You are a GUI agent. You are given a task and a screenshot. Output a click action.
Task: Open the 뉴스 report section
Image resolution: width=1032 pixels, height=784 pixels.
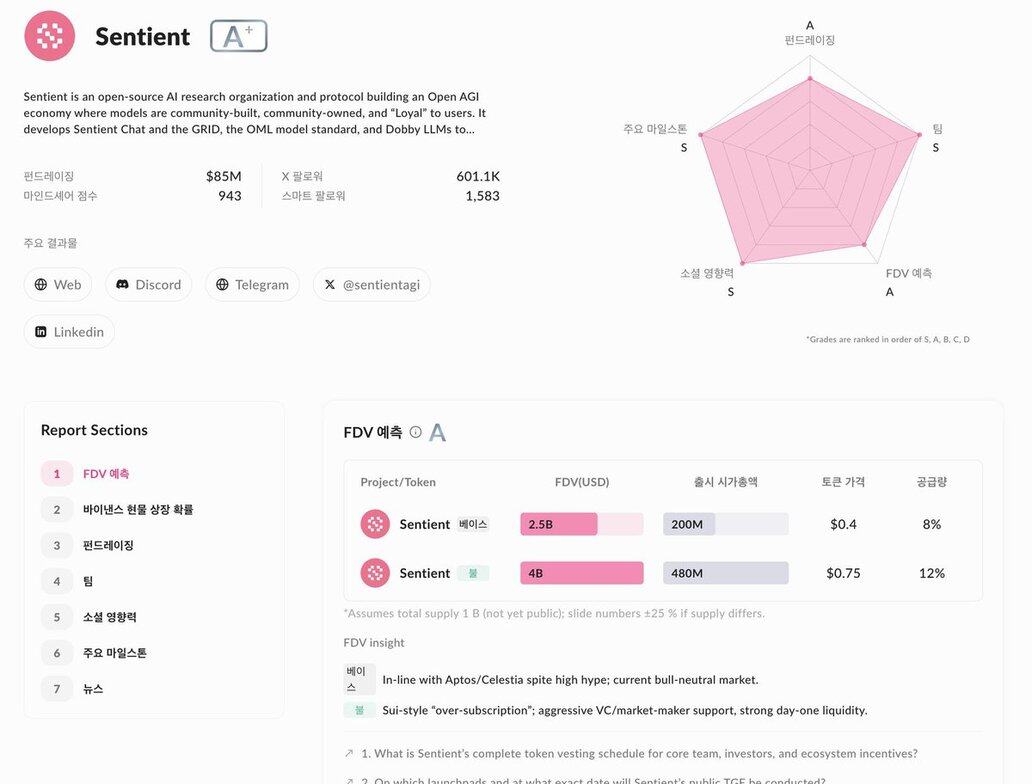click(x=93, y=689)
